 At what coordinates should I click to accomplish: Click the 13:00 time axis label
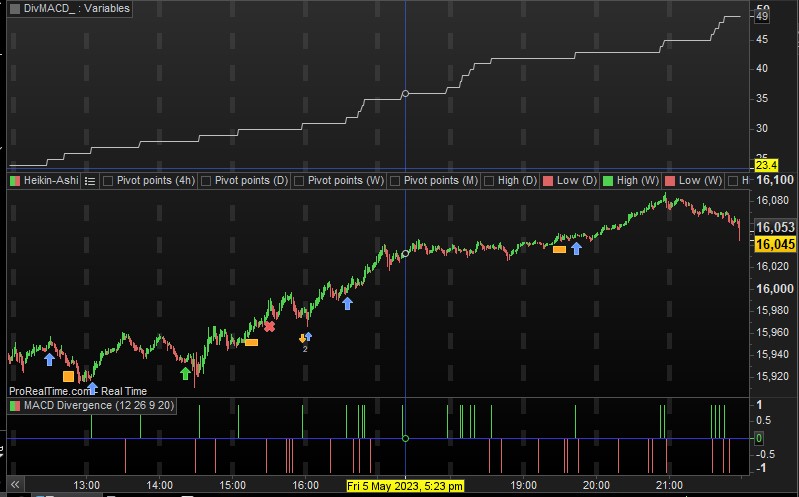pos(87,485)
